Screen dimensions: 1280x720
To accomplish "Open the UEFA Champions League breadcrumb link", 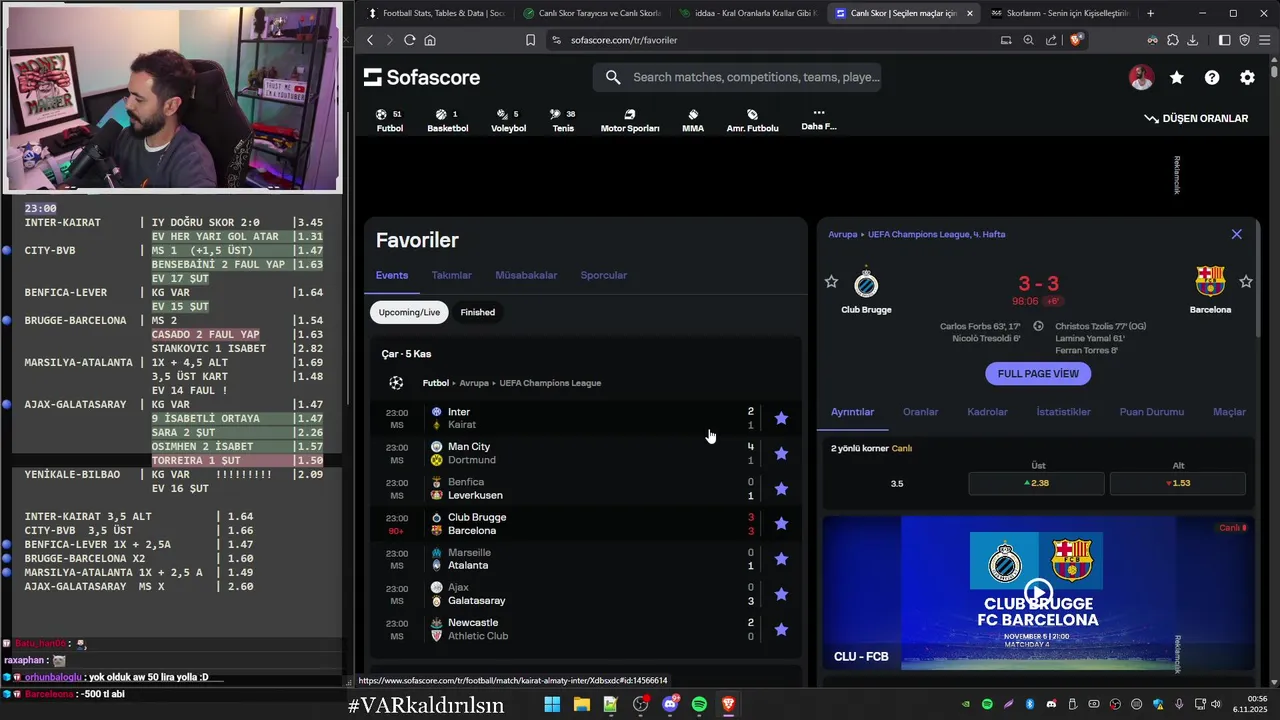I will coord(550,383).
